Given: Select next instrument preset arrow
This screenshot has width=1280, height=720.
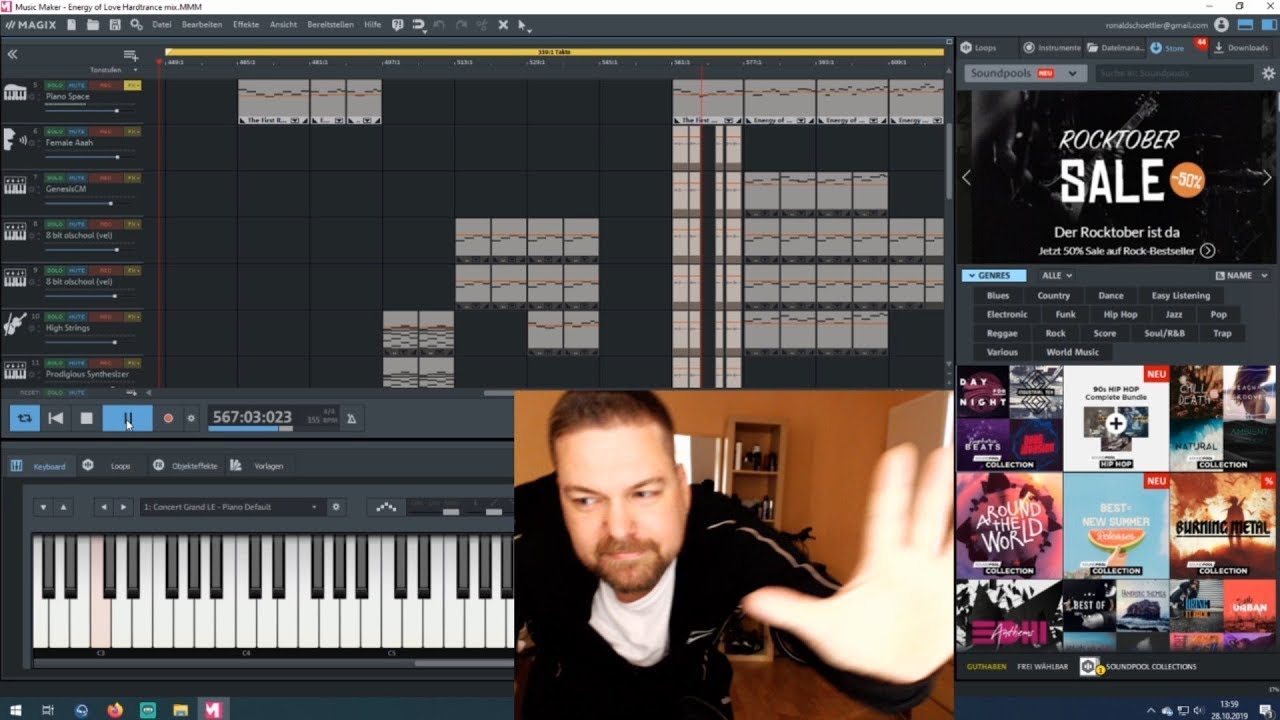Looking at the screenshot, I should [124, 507].
